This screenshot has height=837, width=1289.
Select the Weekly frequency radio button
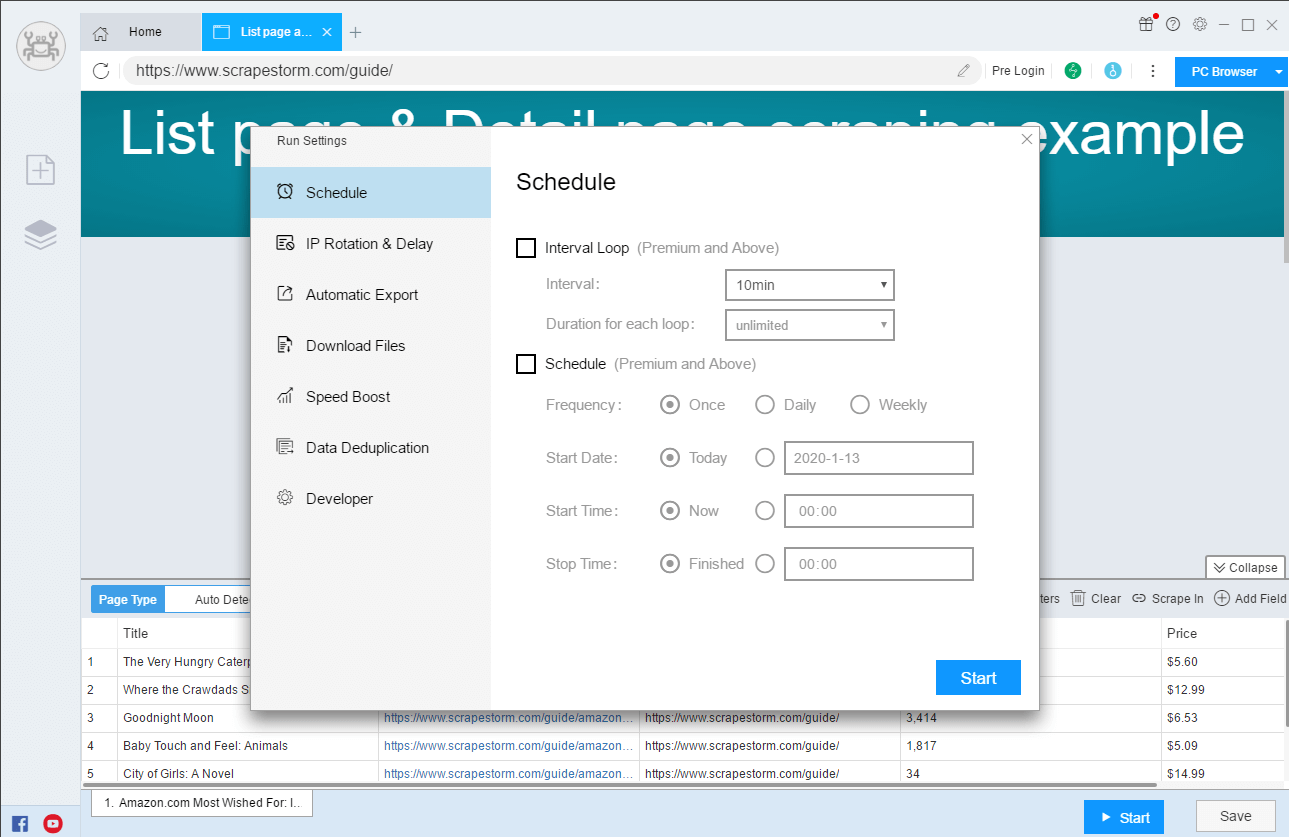pyautogui.click(x=860, y=405)
